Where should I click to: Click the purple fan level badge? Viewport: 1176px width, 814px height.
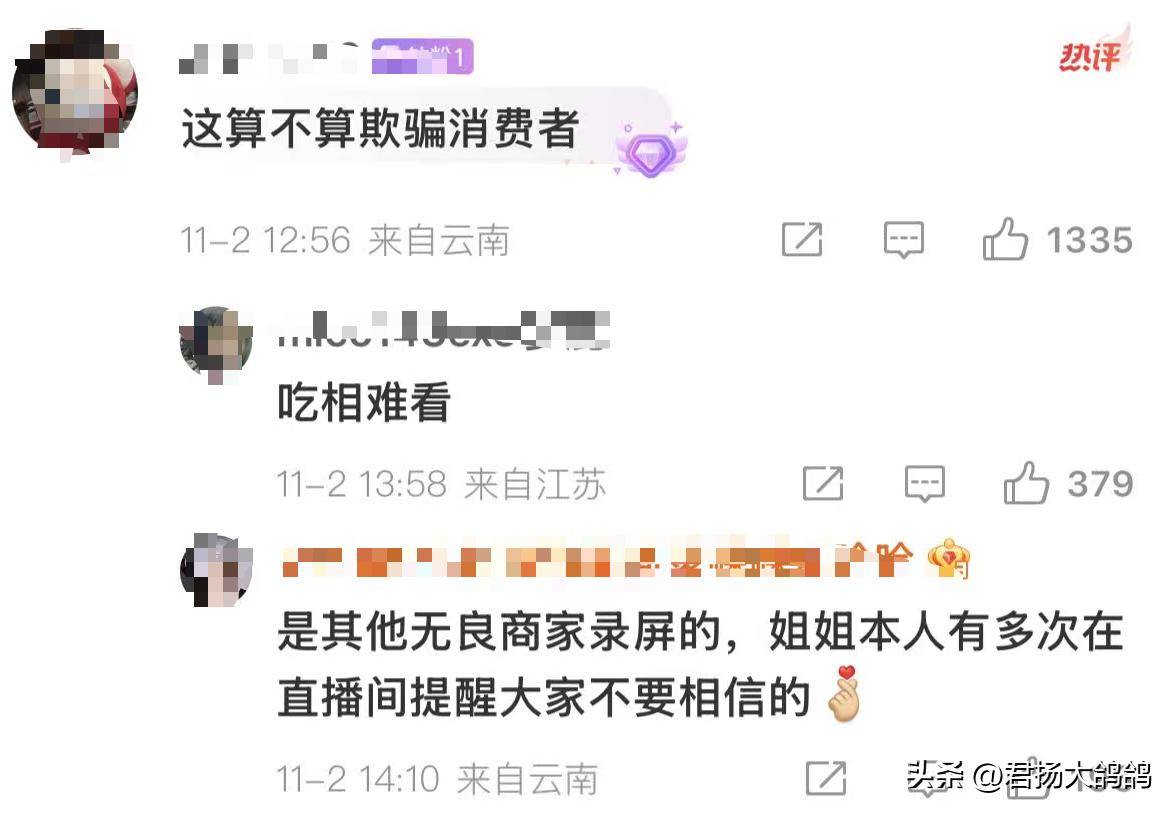point(422,56)
